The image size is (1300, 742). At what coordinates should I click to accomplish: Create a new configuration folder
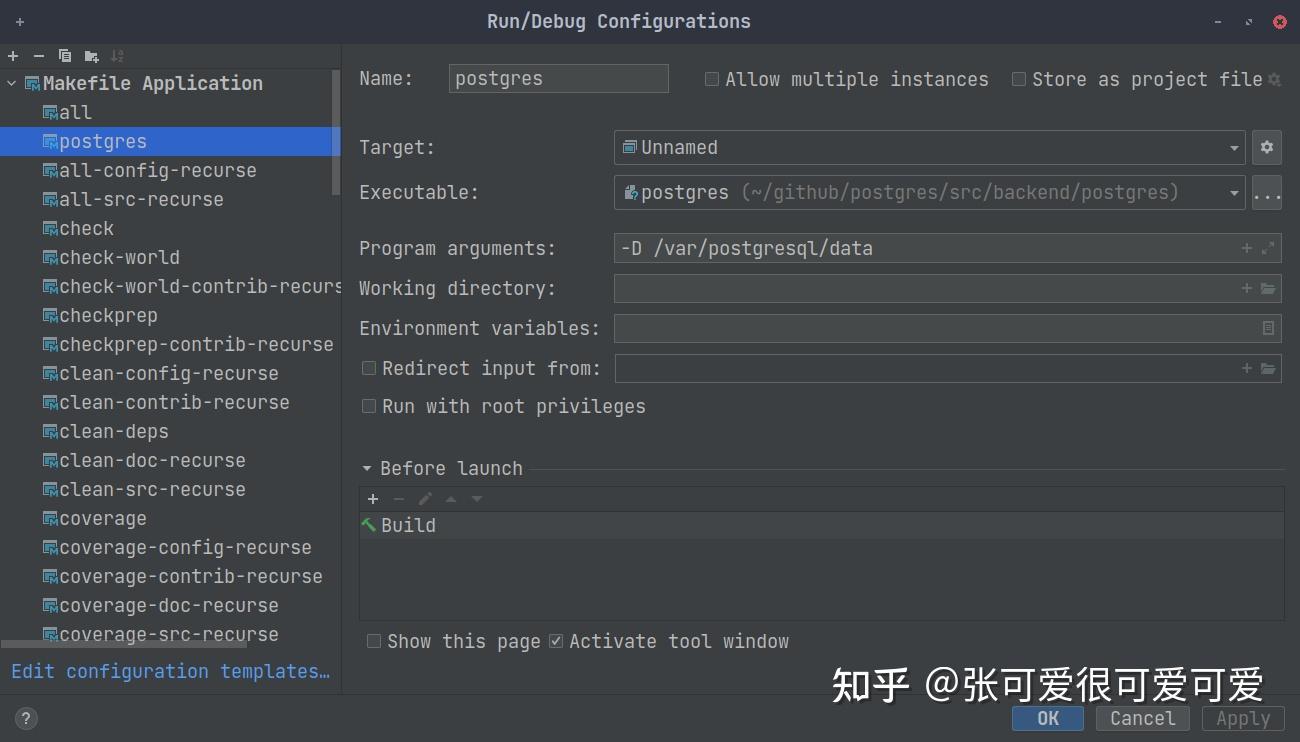coord(89,56)
